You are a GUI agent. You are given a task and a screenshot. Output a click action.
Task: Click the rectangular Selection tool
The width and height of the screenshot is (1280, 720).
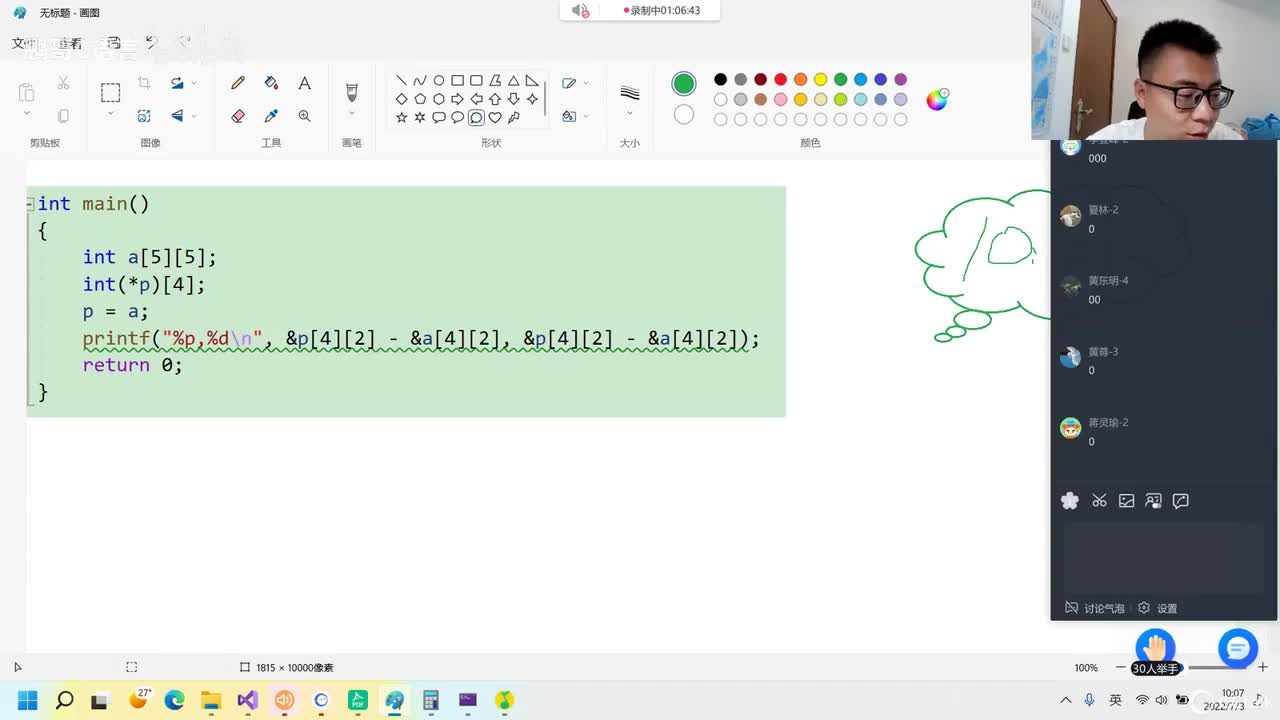[110, 93]
